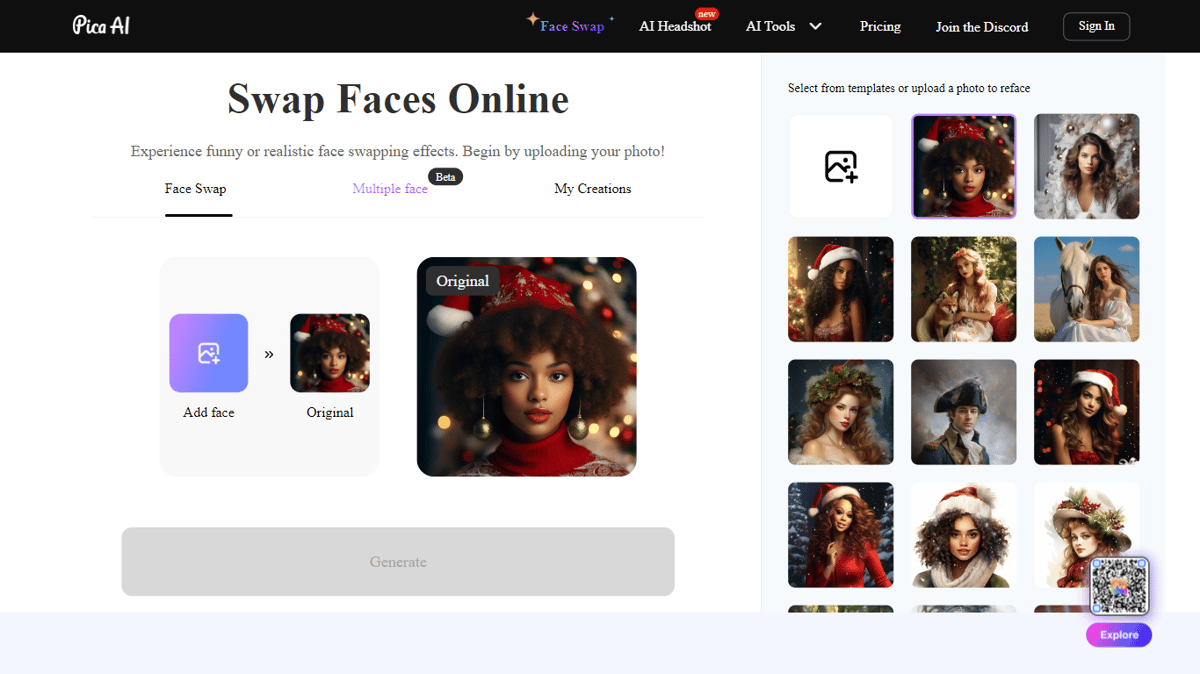
Task: Click the purple Add face upload icon
Action: tap(209, 353)
